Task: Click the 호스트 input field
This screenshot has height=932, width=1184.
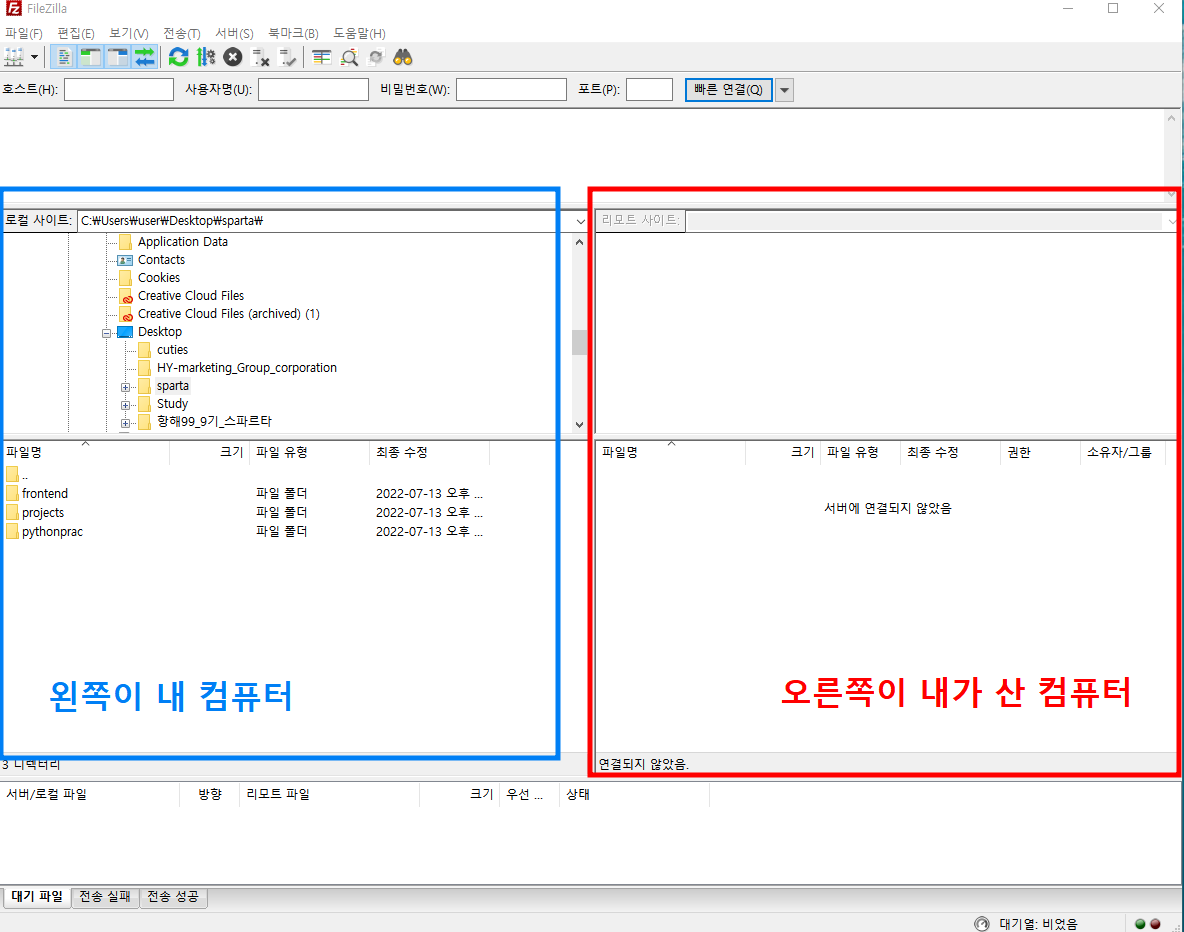Action: (x=119, y=90)
